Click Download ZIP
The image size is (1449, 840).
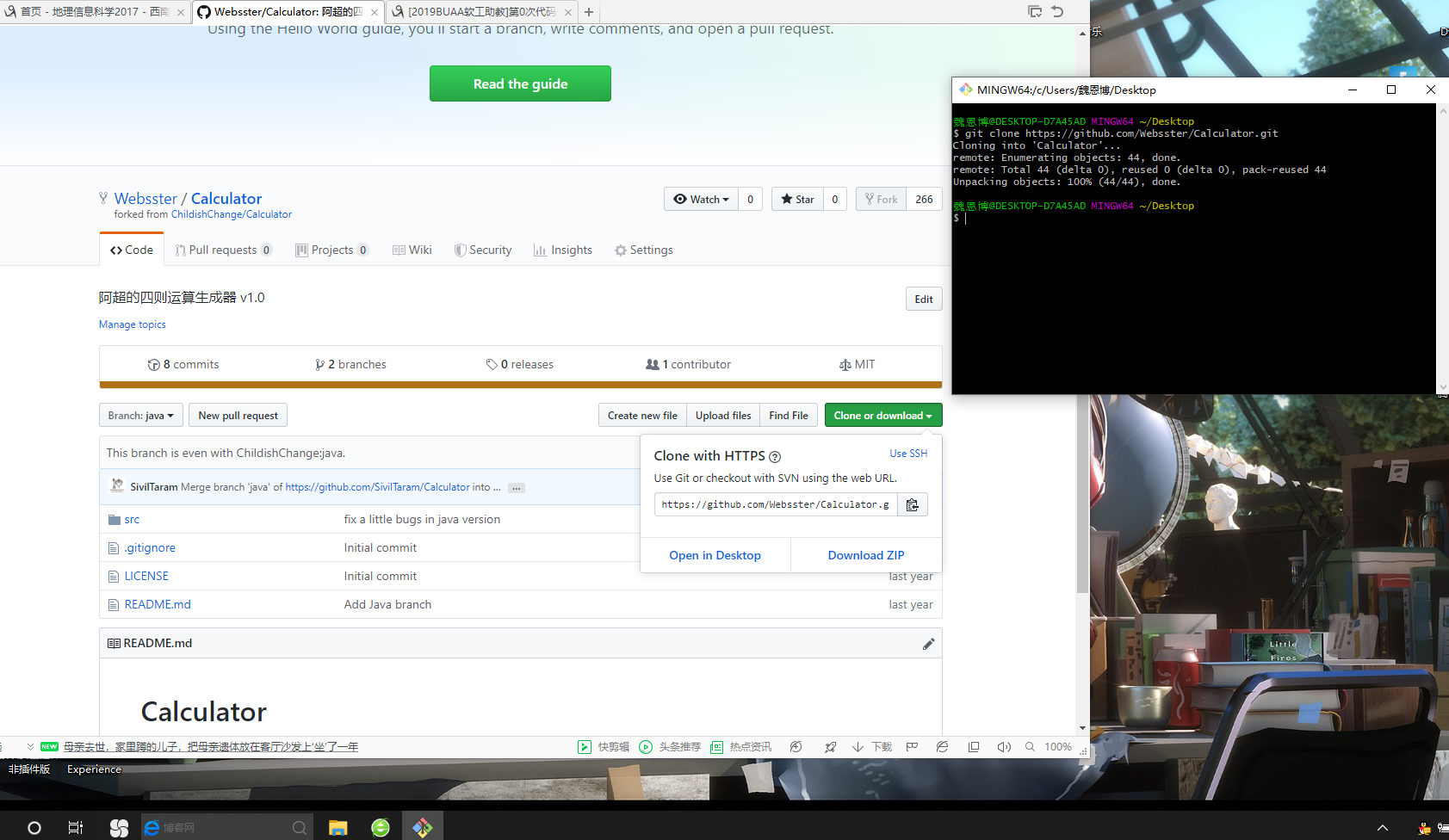[866, 555]
